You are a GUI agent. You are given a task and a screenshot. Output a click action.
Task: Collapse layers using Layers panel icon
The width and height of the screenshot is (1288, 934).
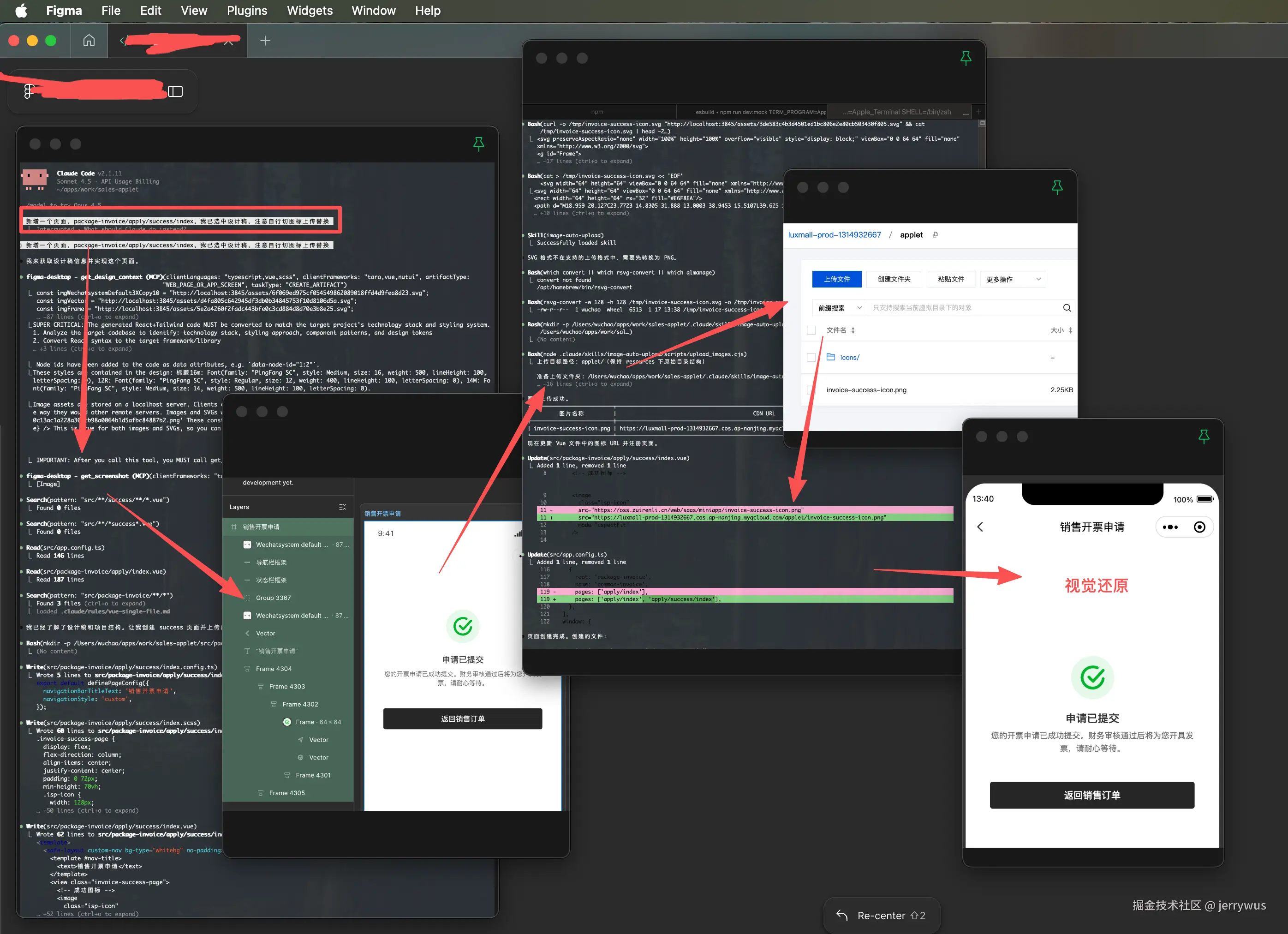pyautogui.click(x=342, y=507)
